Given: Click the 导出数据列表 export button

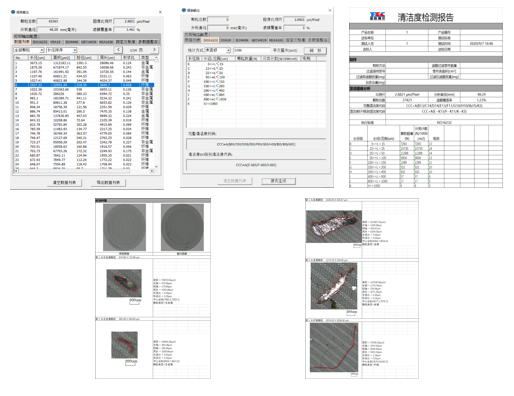Looking at the screenshot, I should pos(108,183).
